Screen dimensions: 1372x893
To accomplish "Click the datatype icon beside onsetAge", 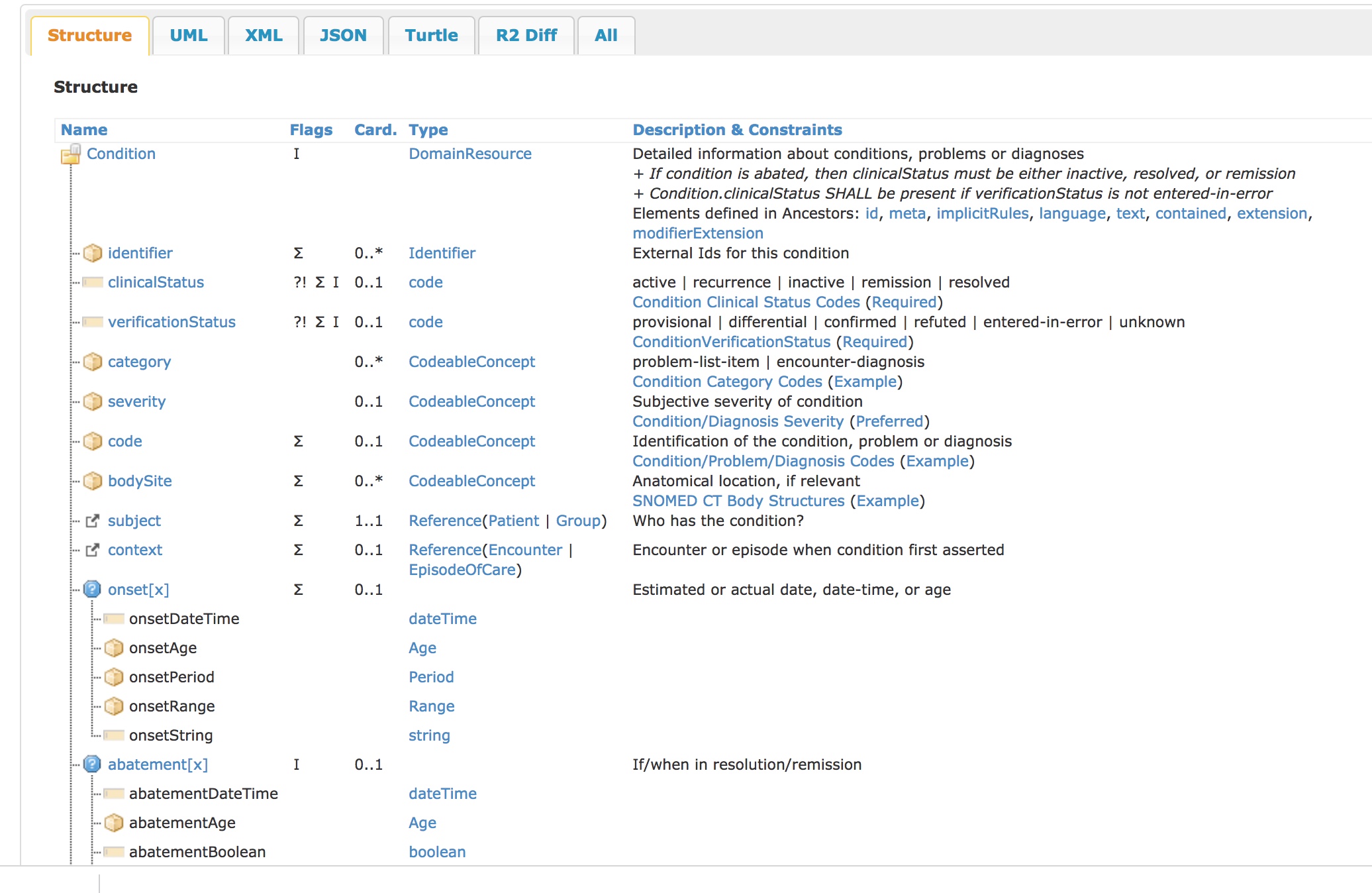I will click(114, 648).
